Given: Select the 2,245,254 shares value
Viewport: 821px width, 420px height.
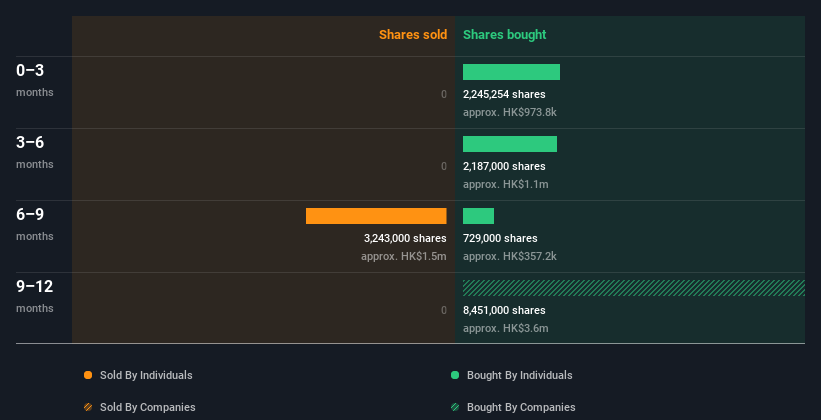Looking at the screenshot, I should point(504,94).
